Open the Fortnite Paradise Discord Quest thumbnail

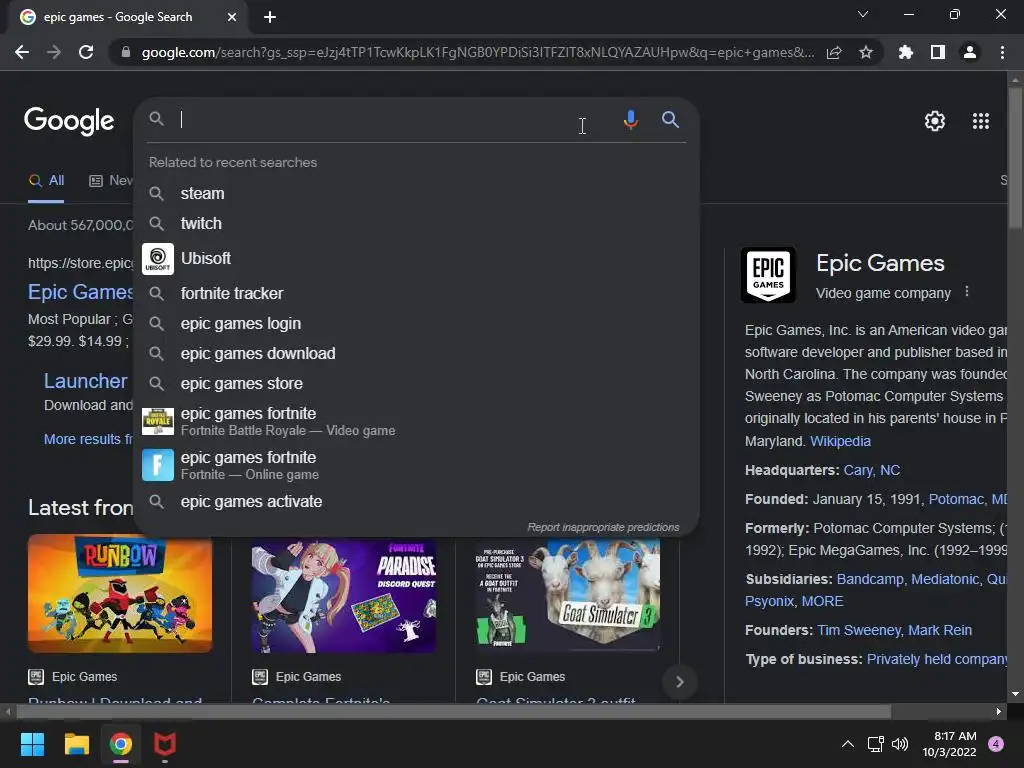point(344,595)
